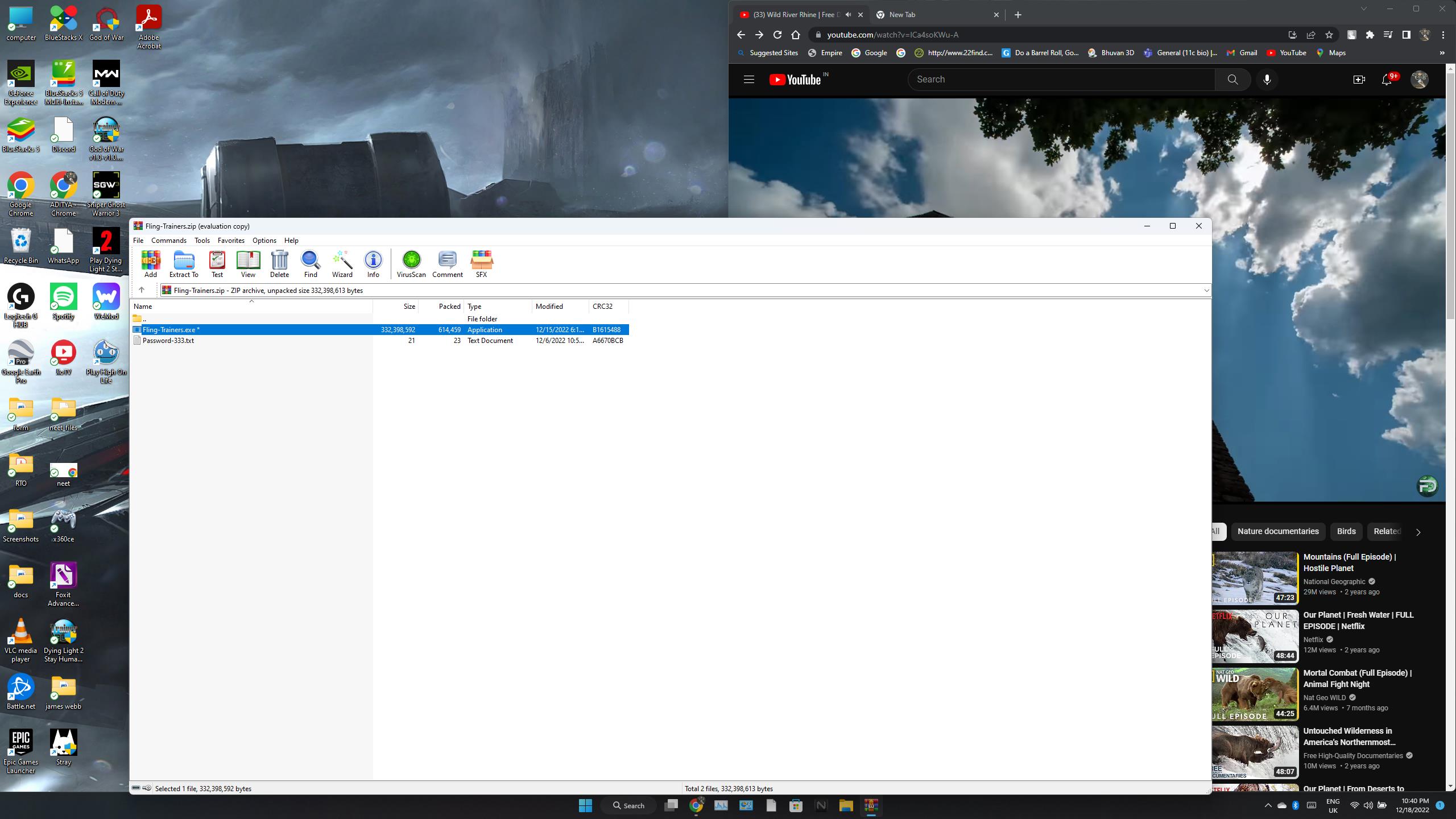This screenshot has width=1456, height=819.
Task: Show hidden system tray icons
Action: [1268, 805]
